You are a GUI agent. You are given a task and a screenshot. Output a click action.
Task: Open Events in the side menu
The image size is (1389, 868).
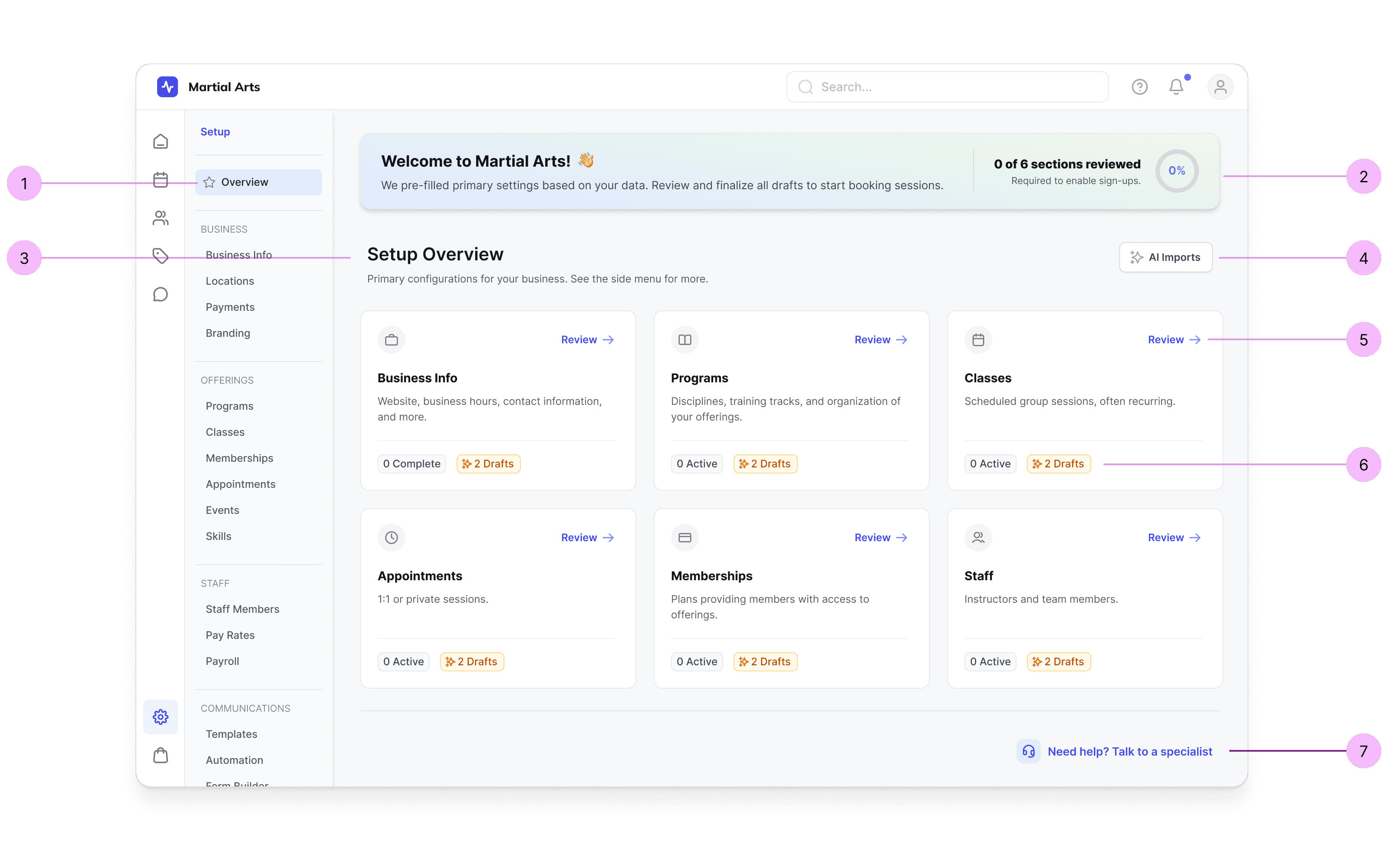223,510
